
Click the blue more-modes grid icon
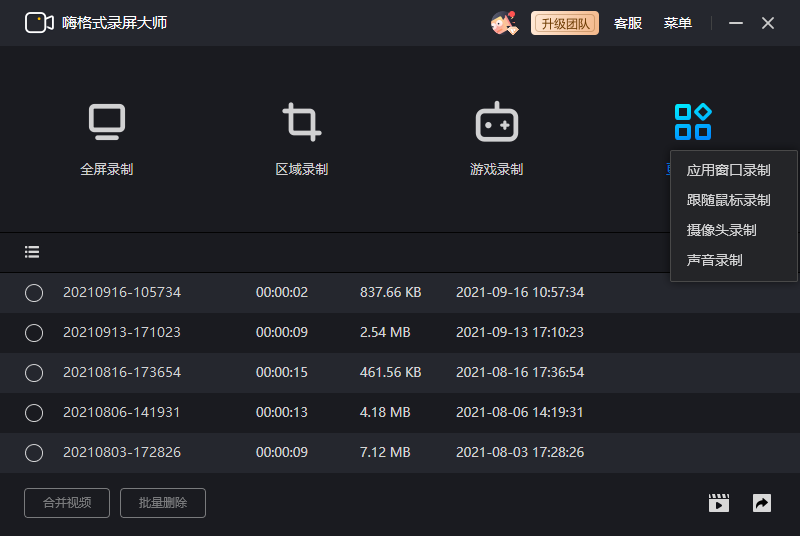(x=693, y=122)
